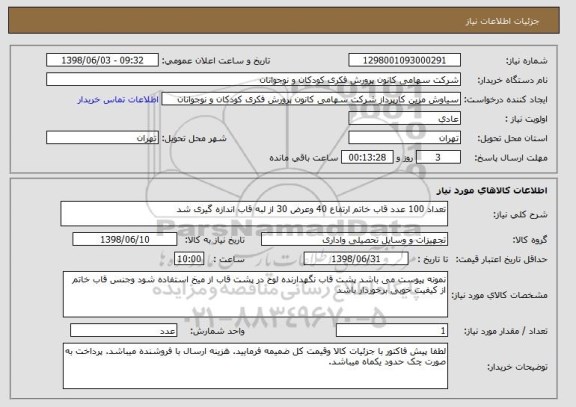The image size is (576, 407).
Task: Click the گروه کالا label
Action: (530, 240)
